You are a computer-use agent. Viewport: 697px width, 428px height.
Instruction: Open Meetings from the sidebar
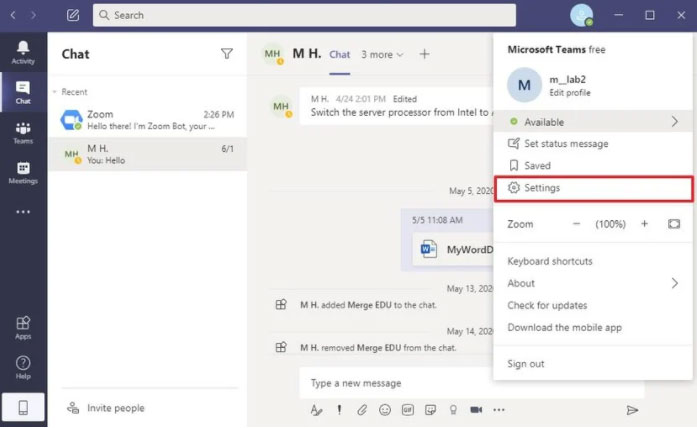[x=22, y=173]
